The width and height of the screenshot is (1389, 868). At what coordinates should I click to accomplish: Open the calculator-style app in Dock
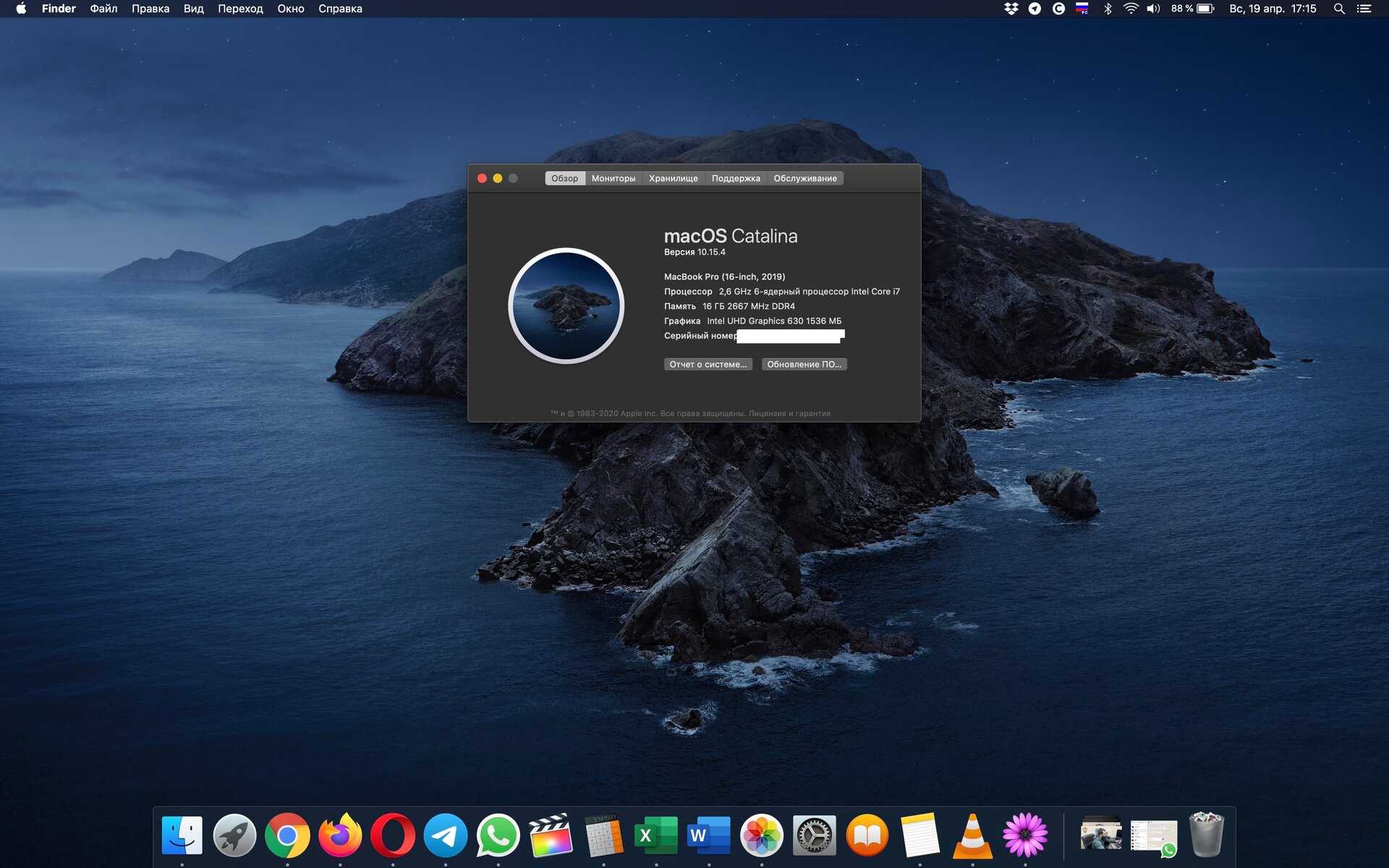(x=603, y=835)
